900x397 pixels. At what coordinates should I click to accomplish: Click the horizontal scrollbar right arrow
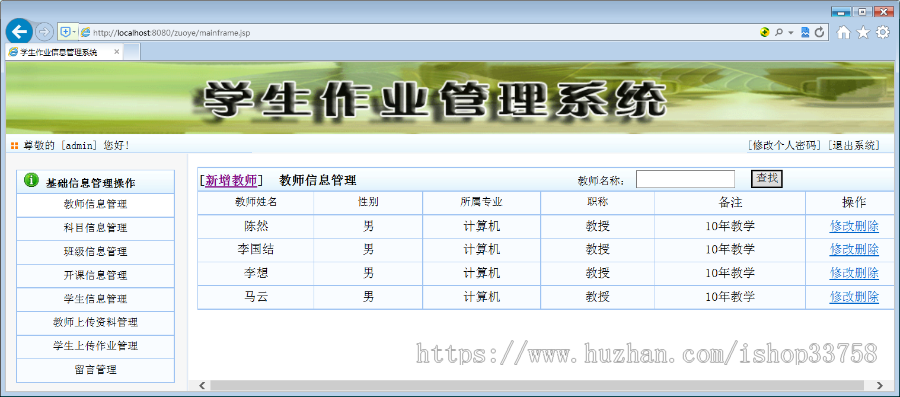click(880, 386)
